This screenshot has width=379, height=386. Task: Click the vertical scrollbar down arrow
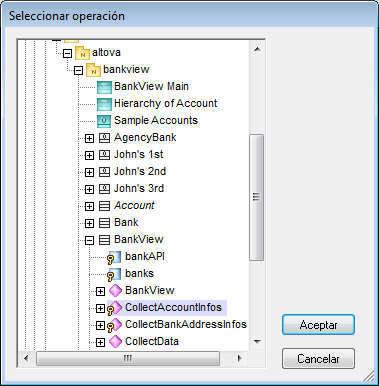click(257, 342)
